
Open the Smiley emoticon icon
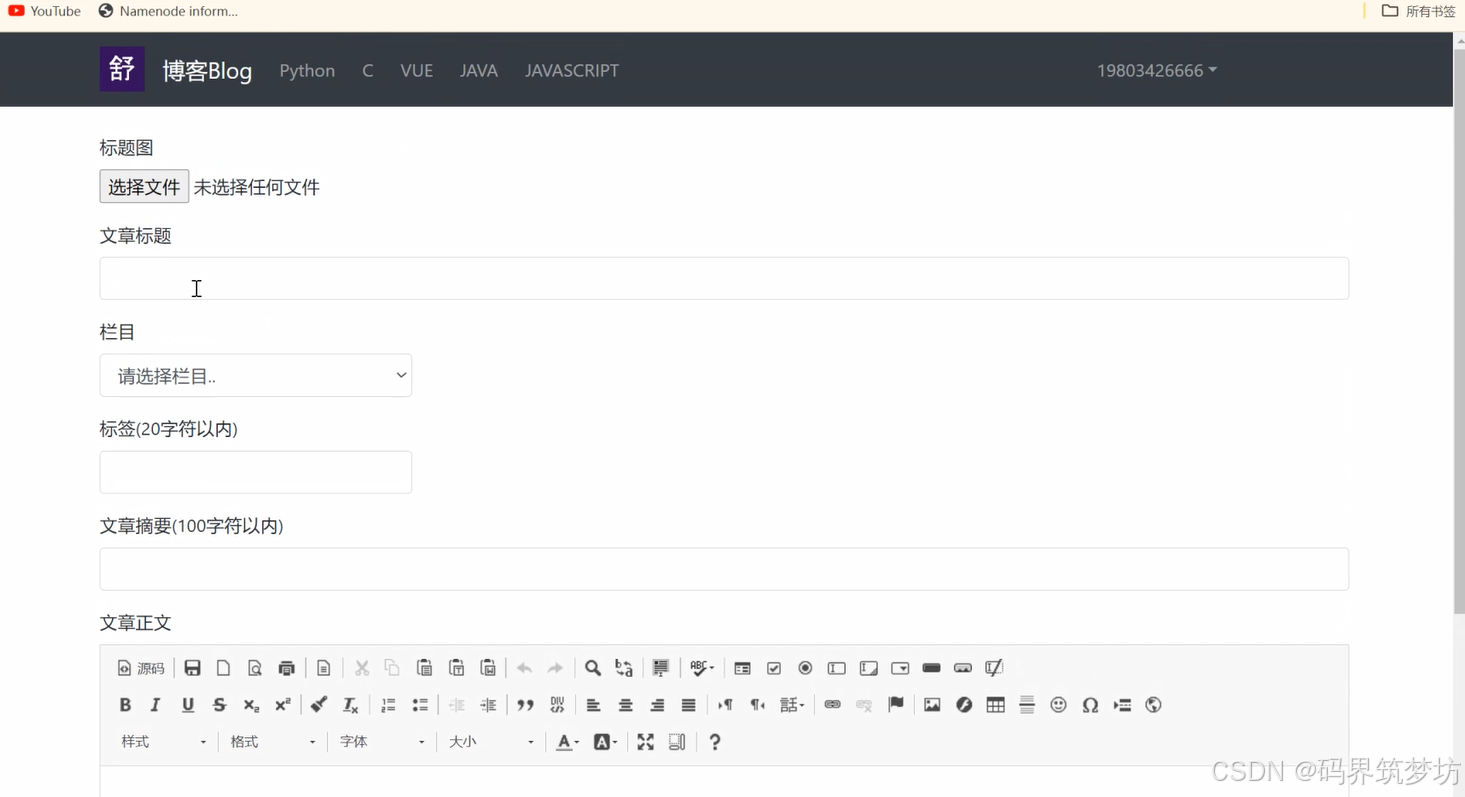[x=1058, y=705]
